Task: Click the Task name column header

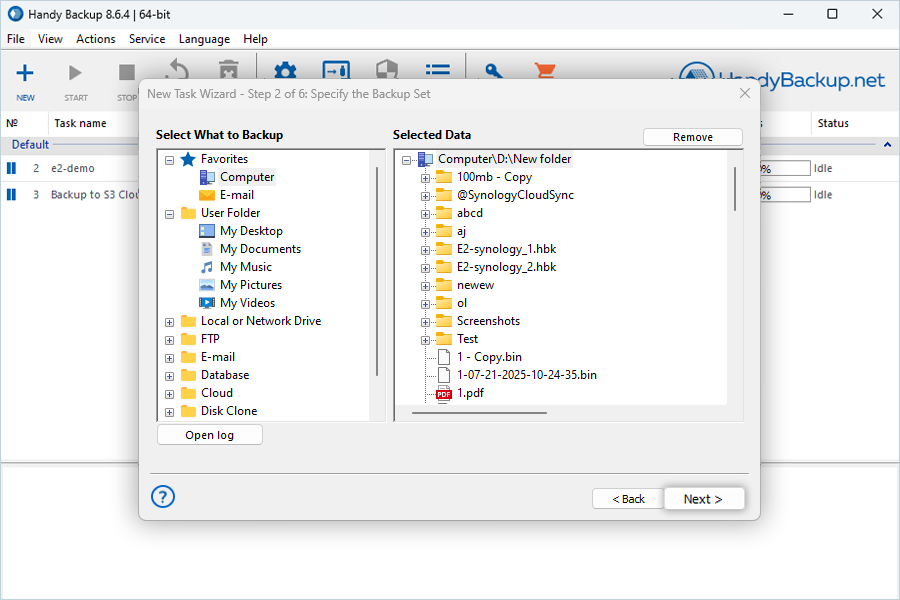Action: coord(80,123)
